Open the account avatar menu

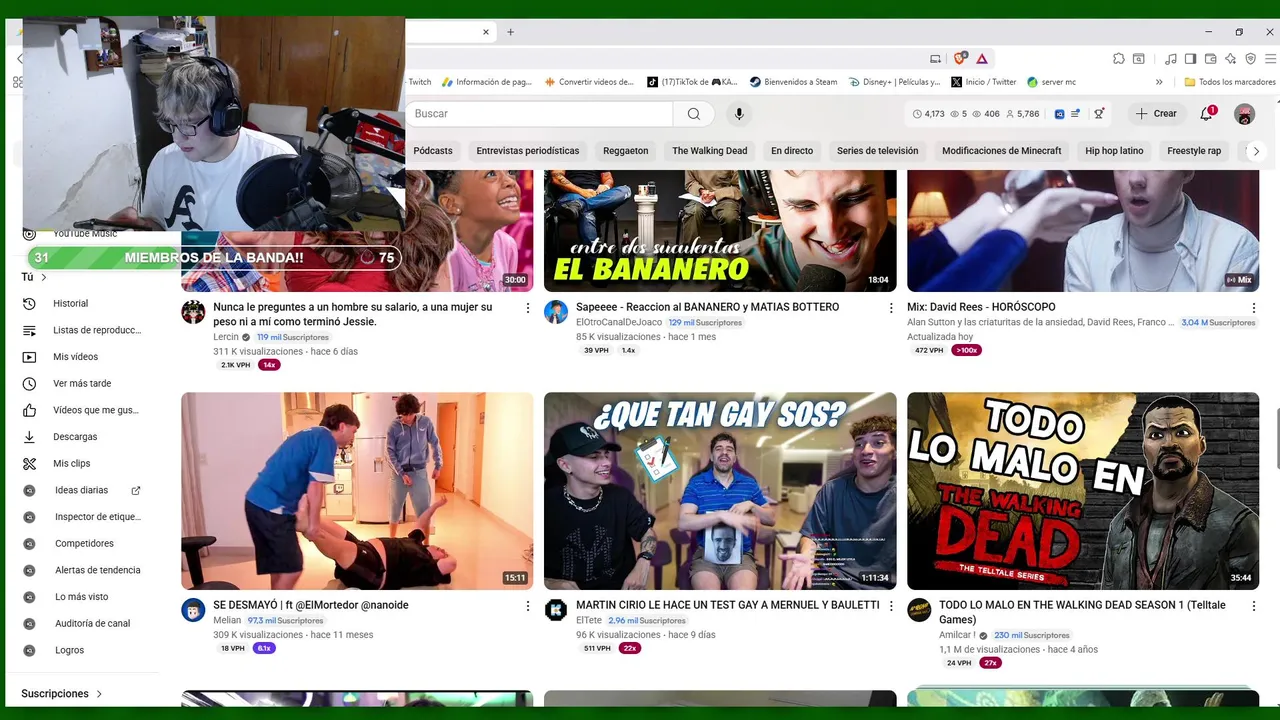coord(1244,114)
